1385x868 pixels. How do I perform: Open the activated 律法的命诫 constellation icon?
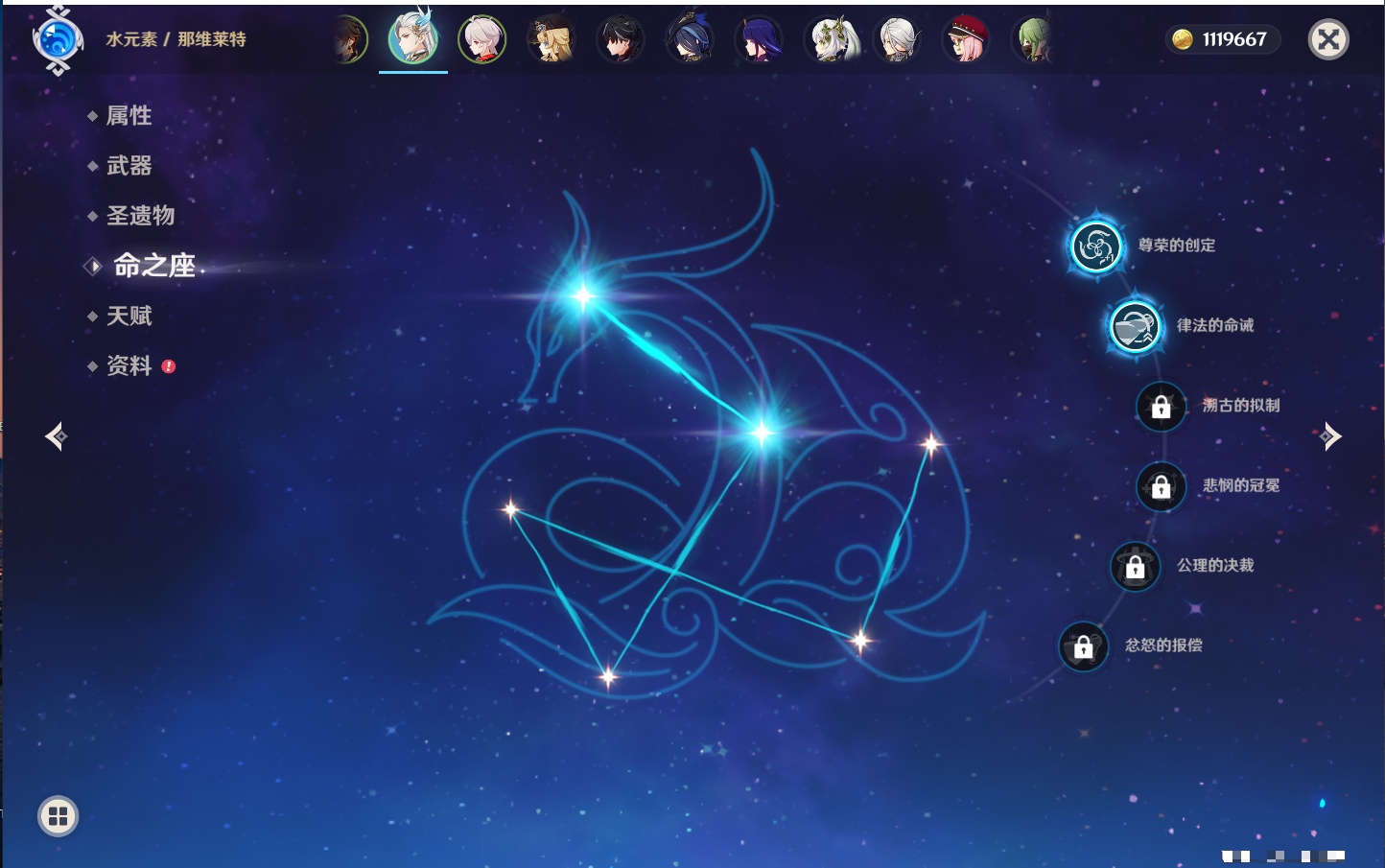[1135, 325]
